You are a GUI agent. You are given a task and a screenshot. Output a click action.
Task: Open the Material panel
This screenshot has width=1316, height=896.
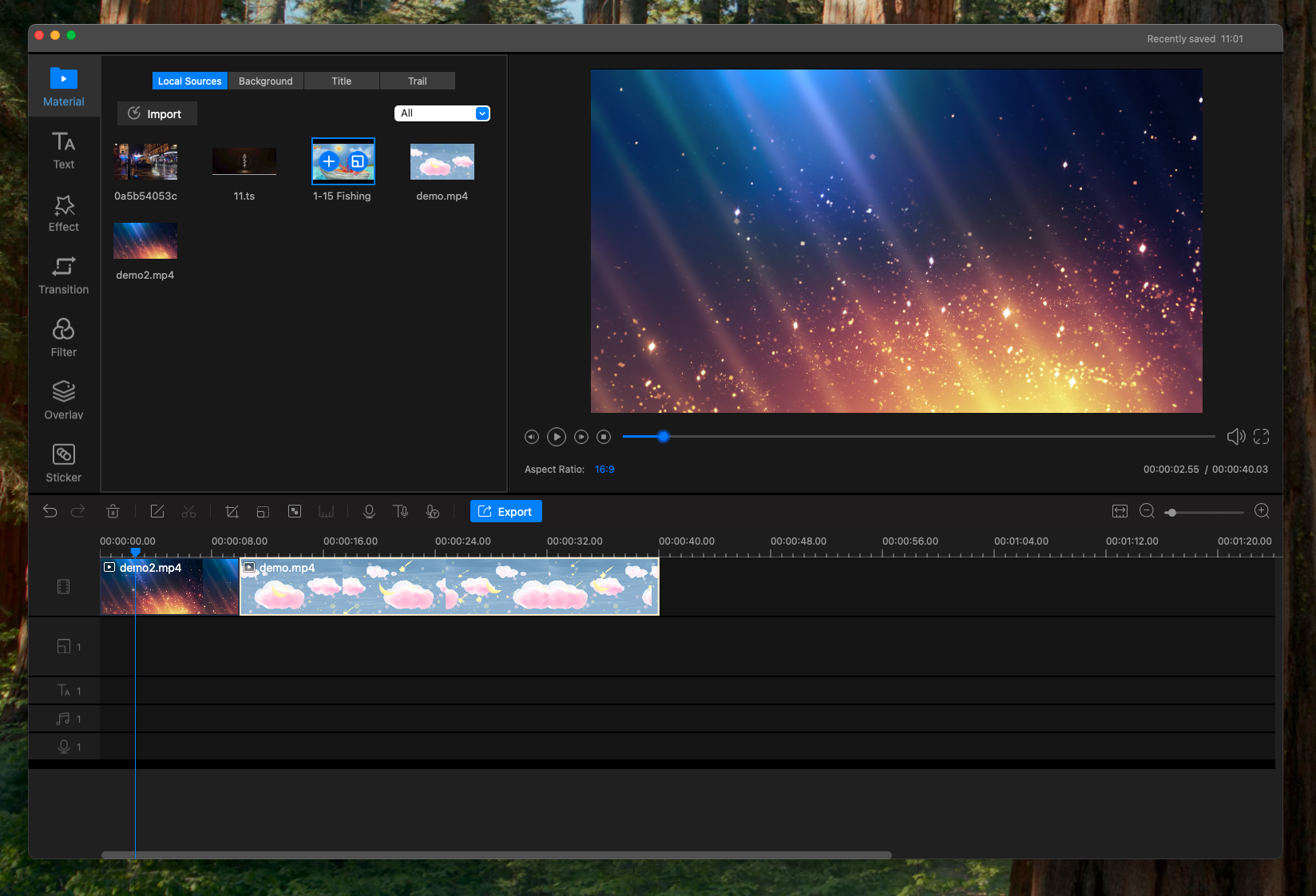coord(64,87)
